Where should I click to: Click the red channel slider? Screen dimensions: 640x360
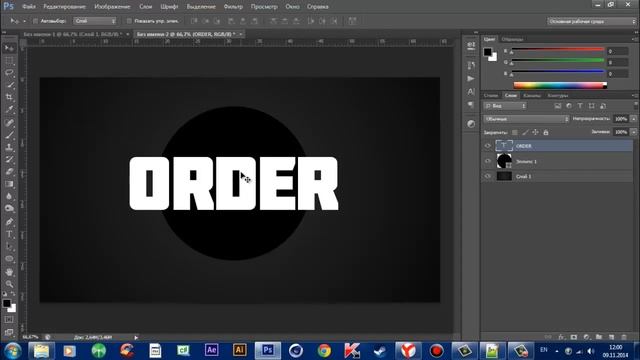[x=558, y=49]
